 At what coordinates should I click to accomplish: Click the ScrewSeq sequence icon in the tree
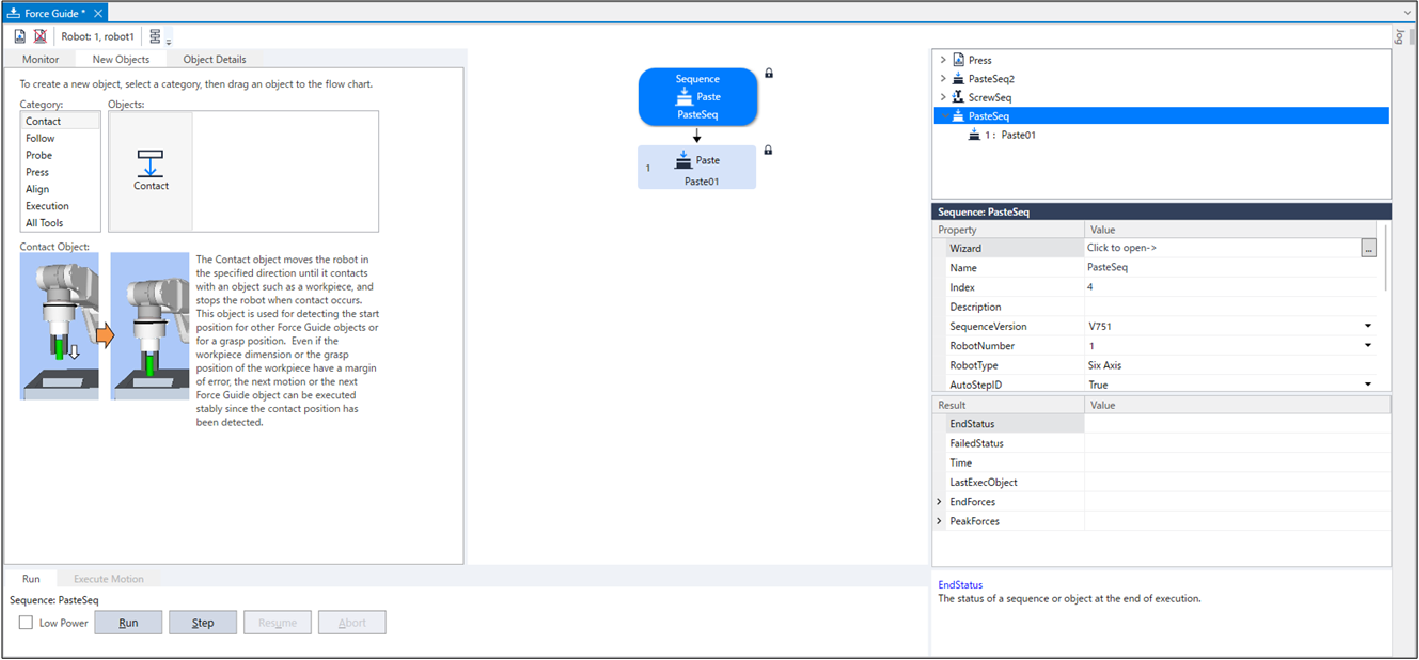(958, 97)
